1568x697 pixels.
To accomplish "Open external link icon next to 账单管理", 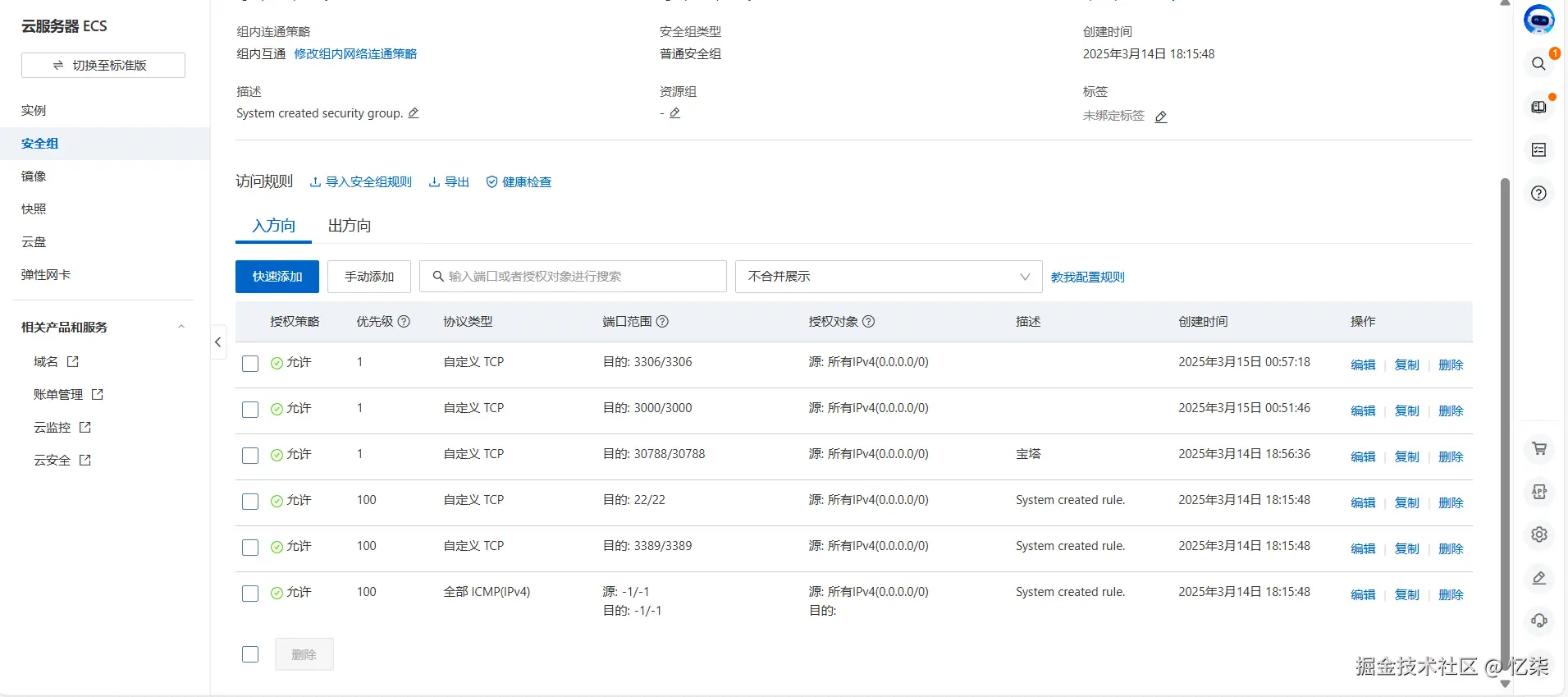I will pyautogui.click(x=97, y=394).
